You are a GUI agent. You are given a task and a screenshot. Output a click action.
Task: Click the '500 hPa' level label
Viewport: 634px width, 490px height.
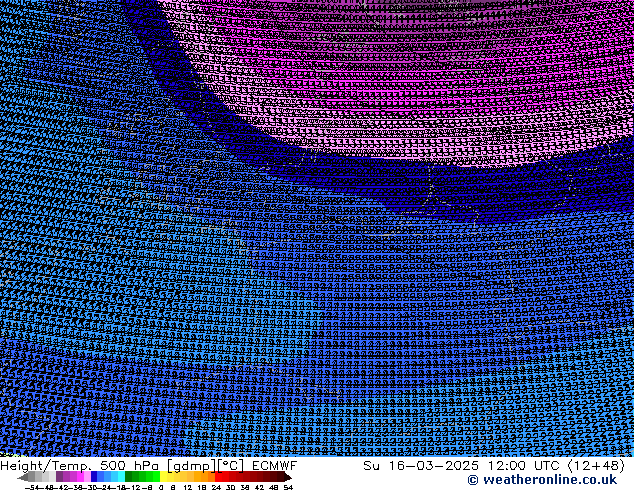click(x=129, y=466)
